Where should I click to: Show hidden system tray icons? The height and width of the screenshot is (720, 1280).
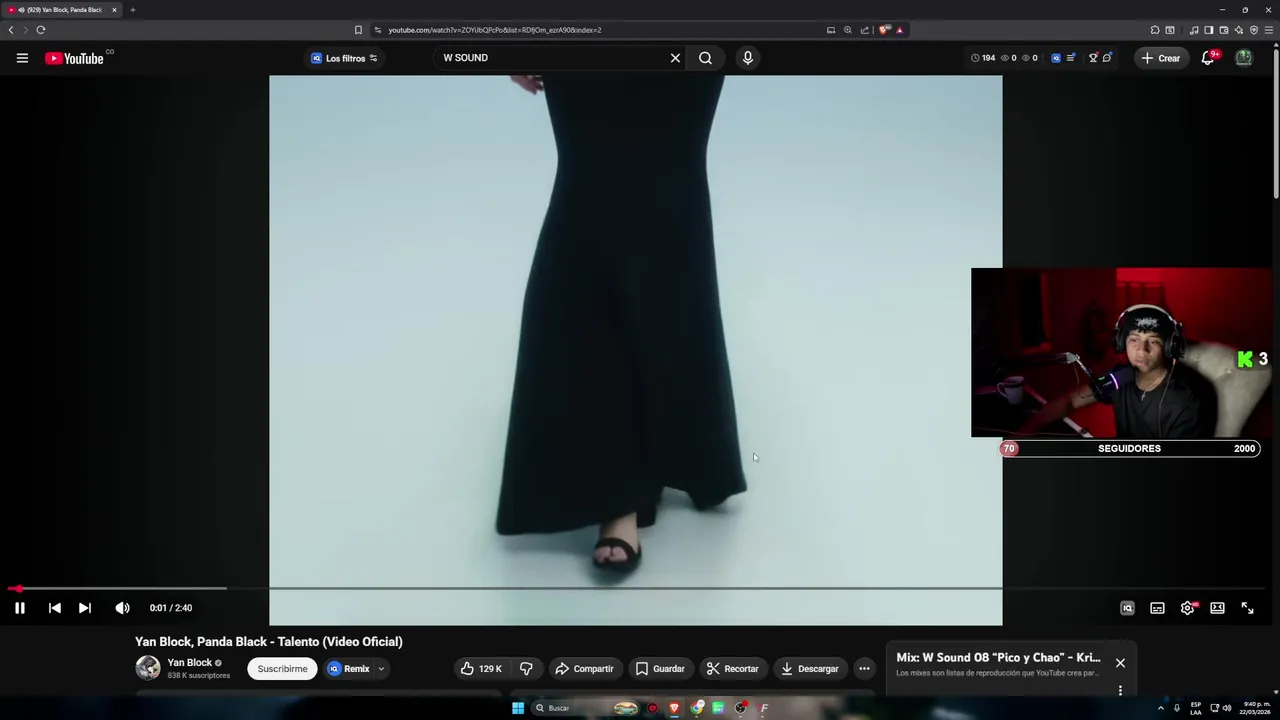tap(1161, 708)
